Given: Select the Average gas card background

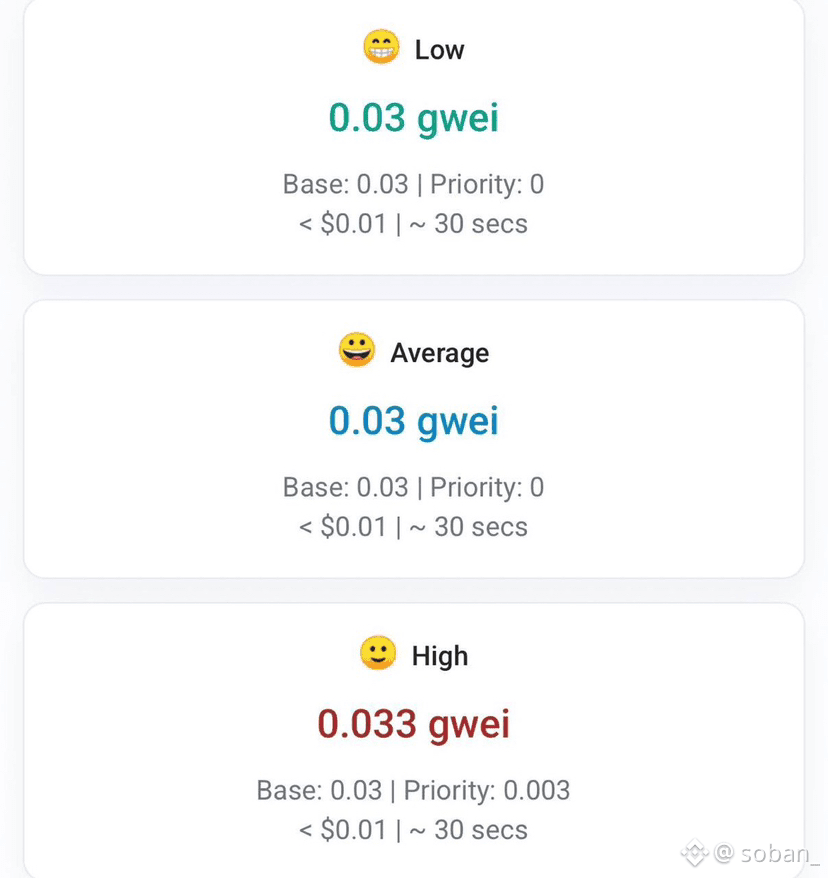Looking at the screenshot, I should point(414,439).
